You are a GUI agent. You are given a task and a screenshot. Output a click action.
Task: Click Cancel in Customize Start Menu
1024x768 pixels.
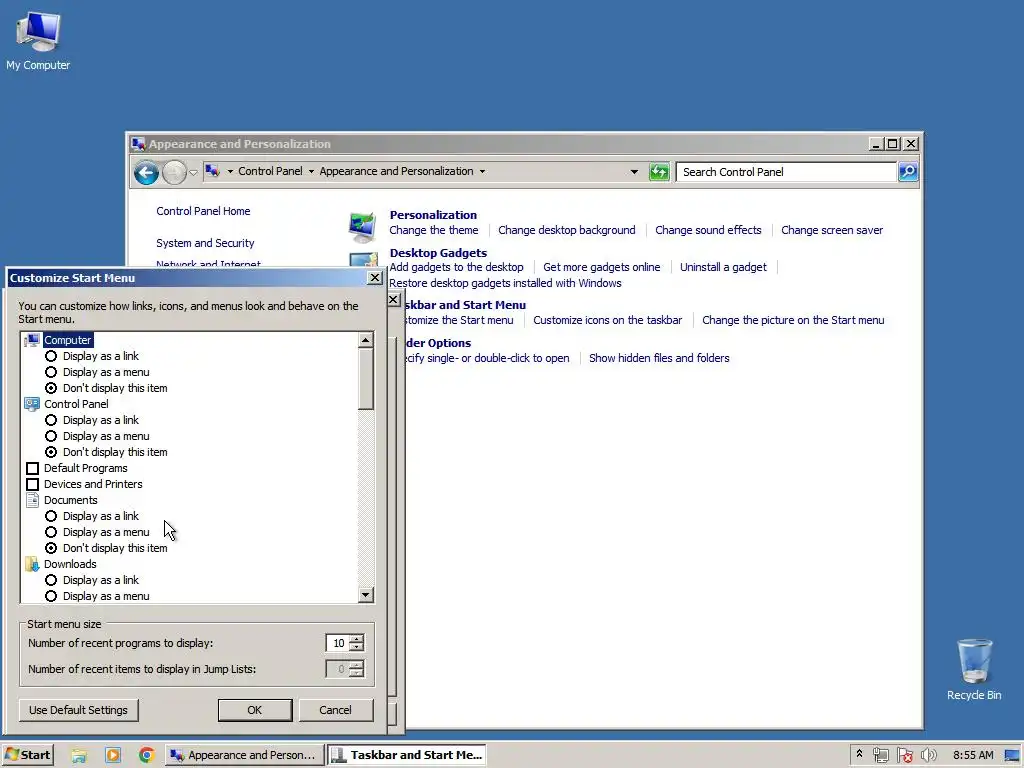click(336, 710)
